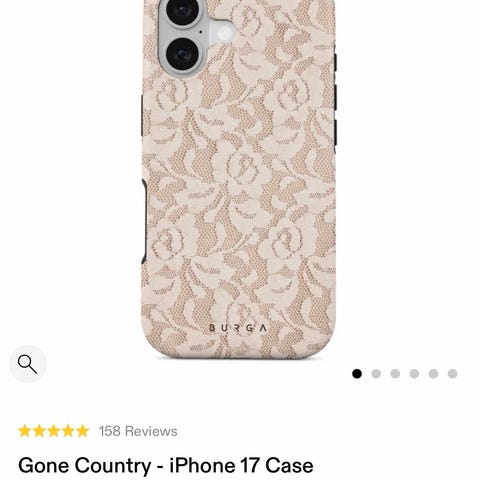Click the upper camera lens on the phone
This screenshot has width=480, height=480.
(182, 11)
